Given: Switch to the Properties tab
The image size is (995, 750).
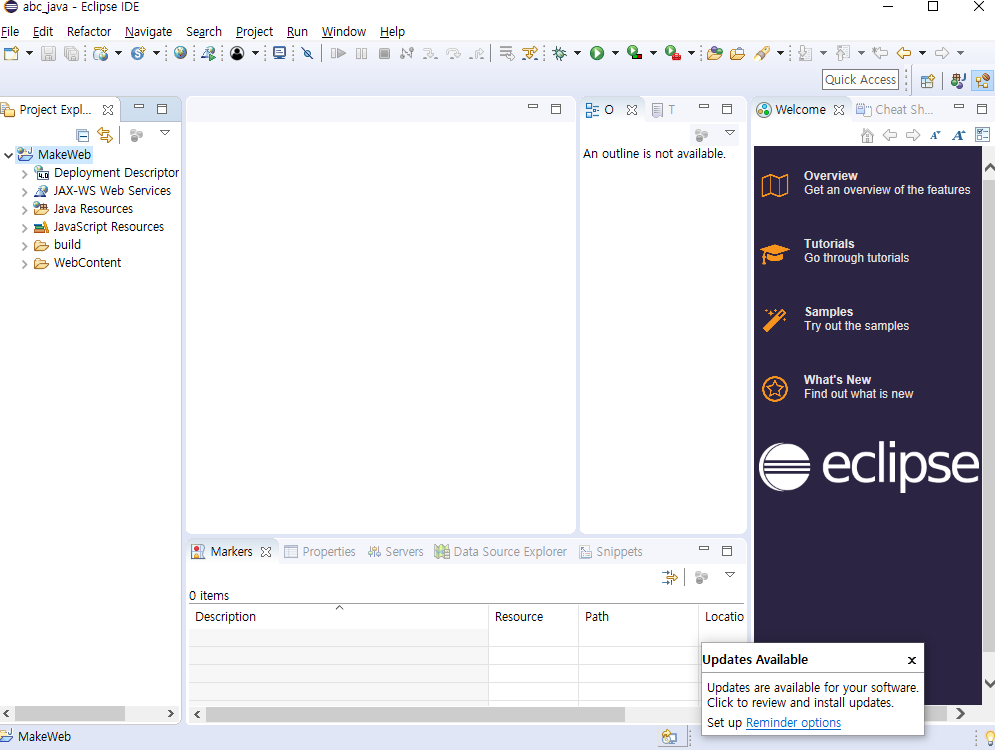Looking at the screenshot, I should pos(320,552).
